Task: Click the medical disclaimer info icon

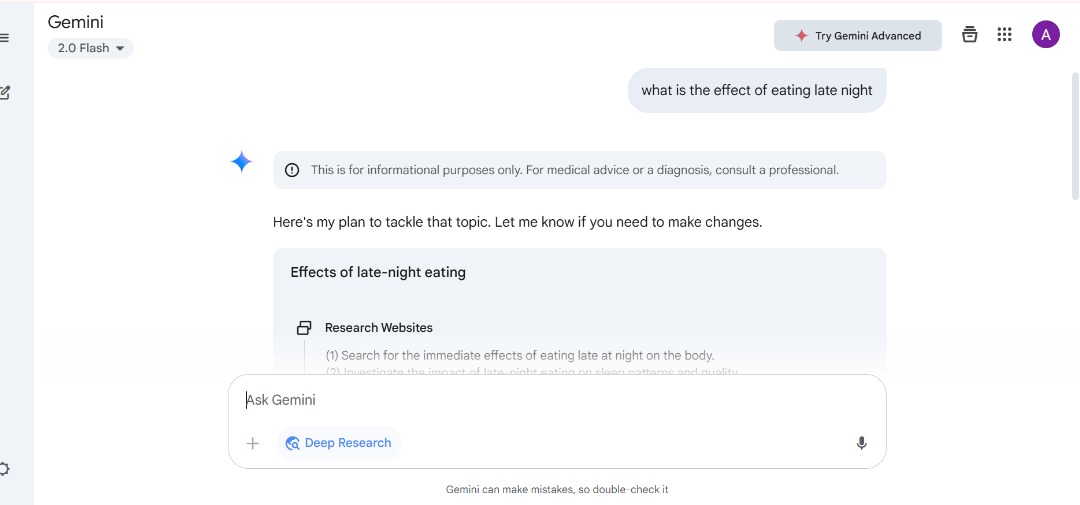Action: [x=292, y=170]
